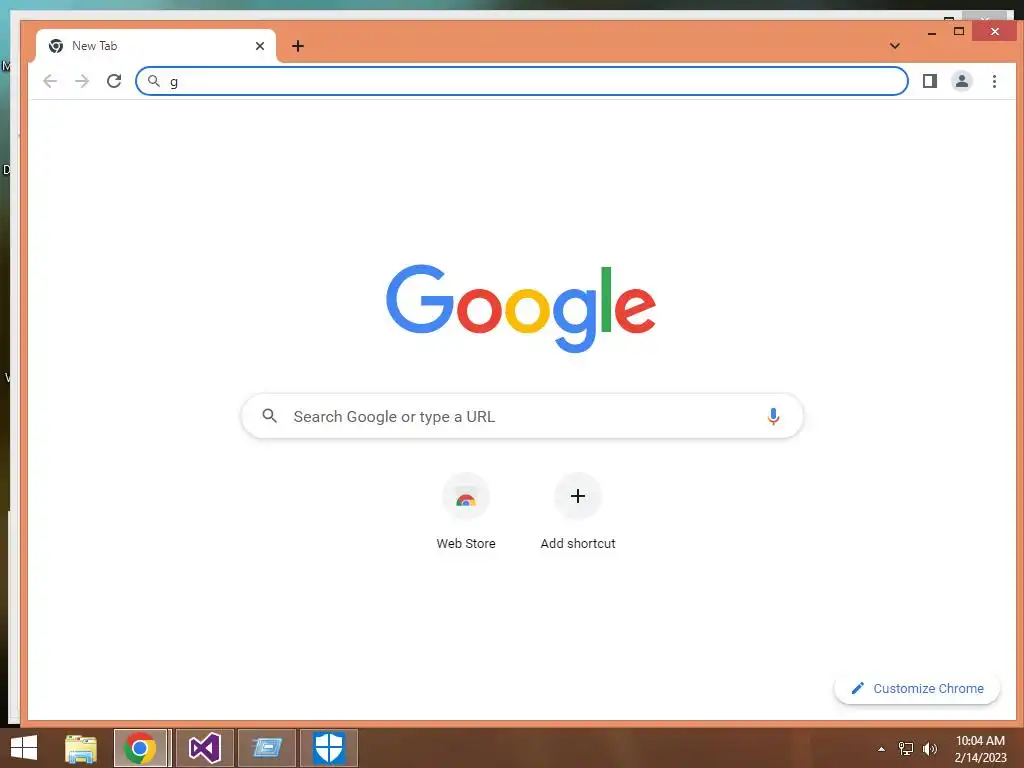Click the Google logo

[520, 308]
